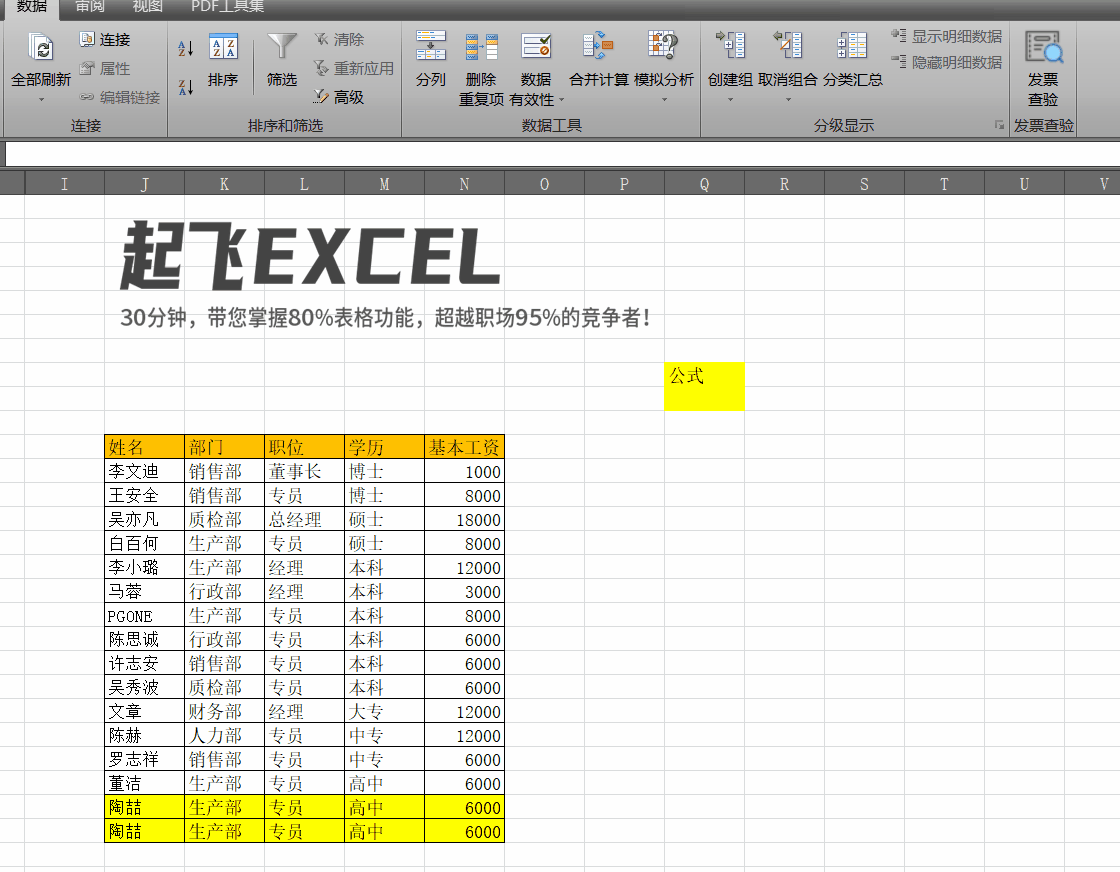Select the cell containing 大专

384,711
